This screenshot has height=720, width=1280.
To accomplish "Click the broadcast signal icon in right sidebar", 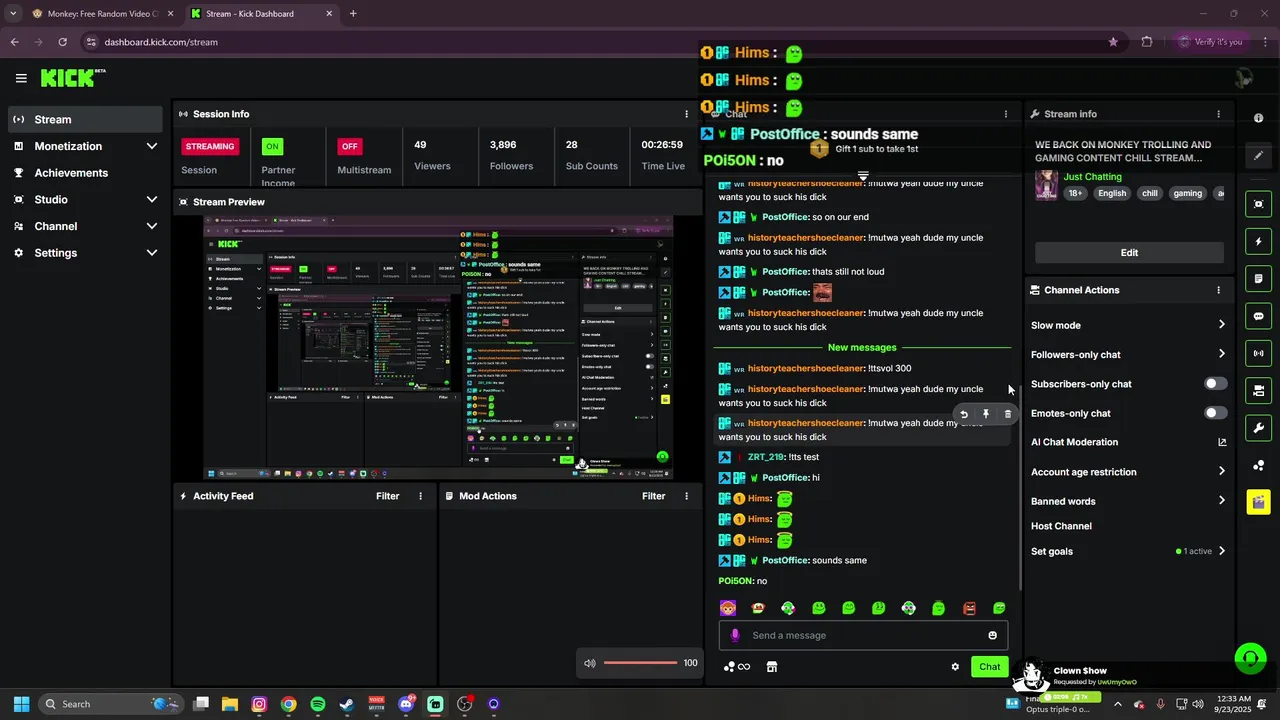I will tap(1258, 353).
